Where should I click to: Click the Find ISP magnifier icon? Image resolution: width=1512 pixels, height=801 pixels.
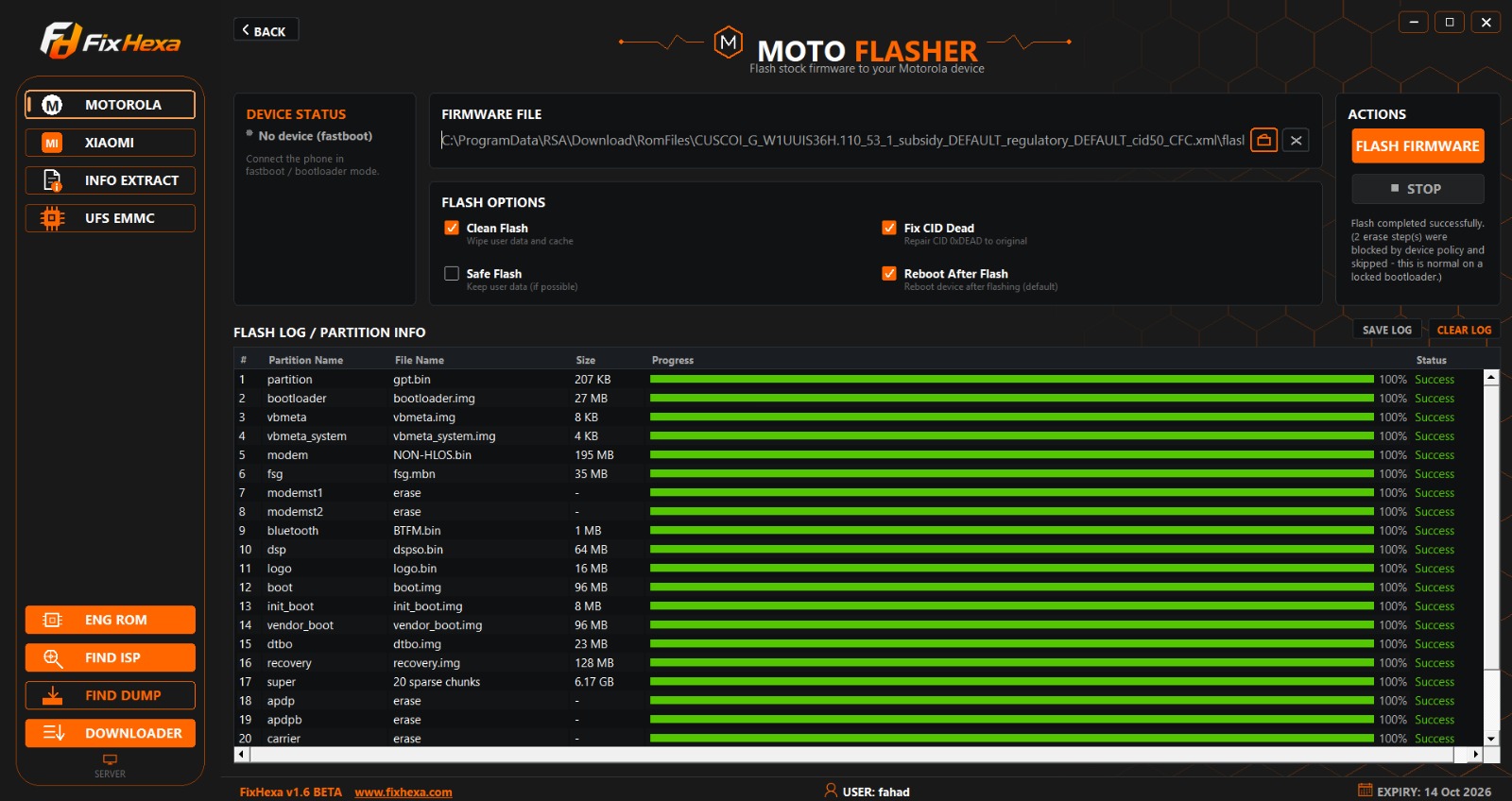[x=53, y=657]
